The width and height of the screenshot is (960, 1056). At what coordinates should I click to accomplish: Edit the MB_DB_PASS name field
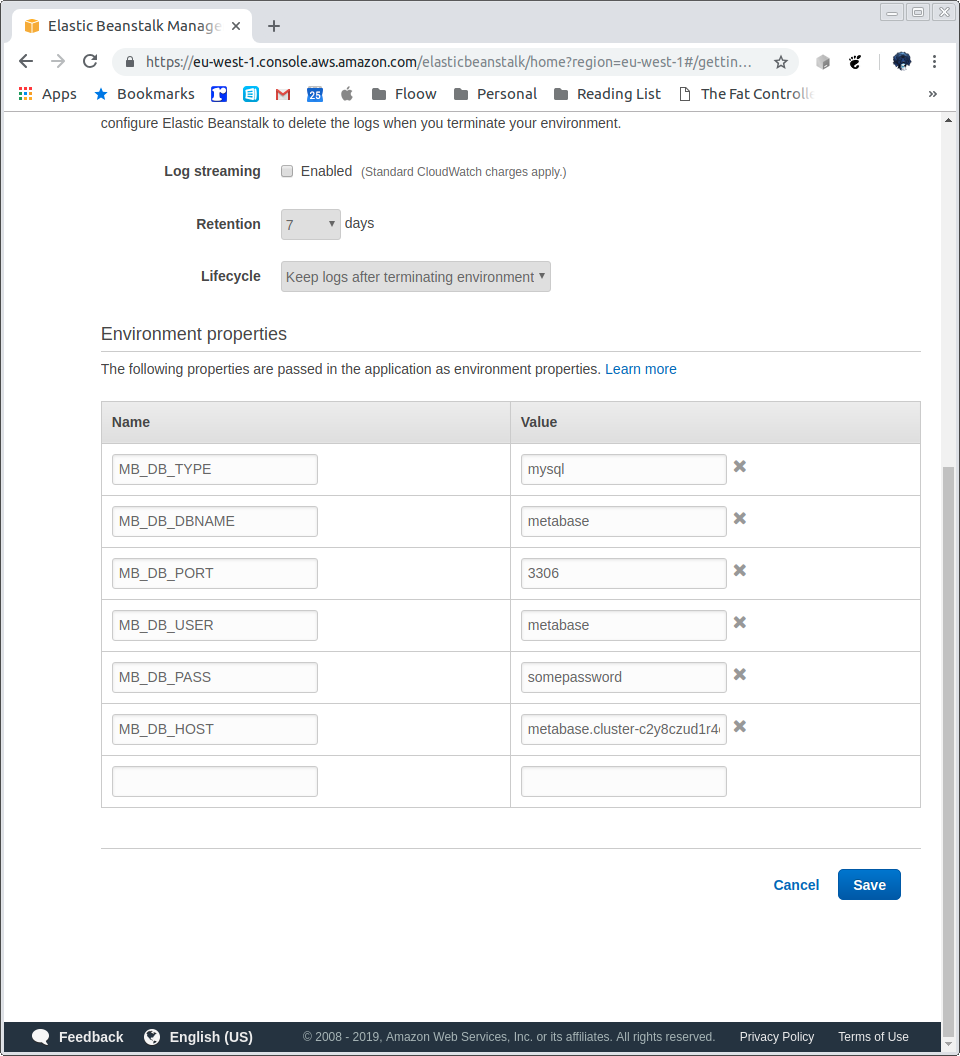coord(215,677)
